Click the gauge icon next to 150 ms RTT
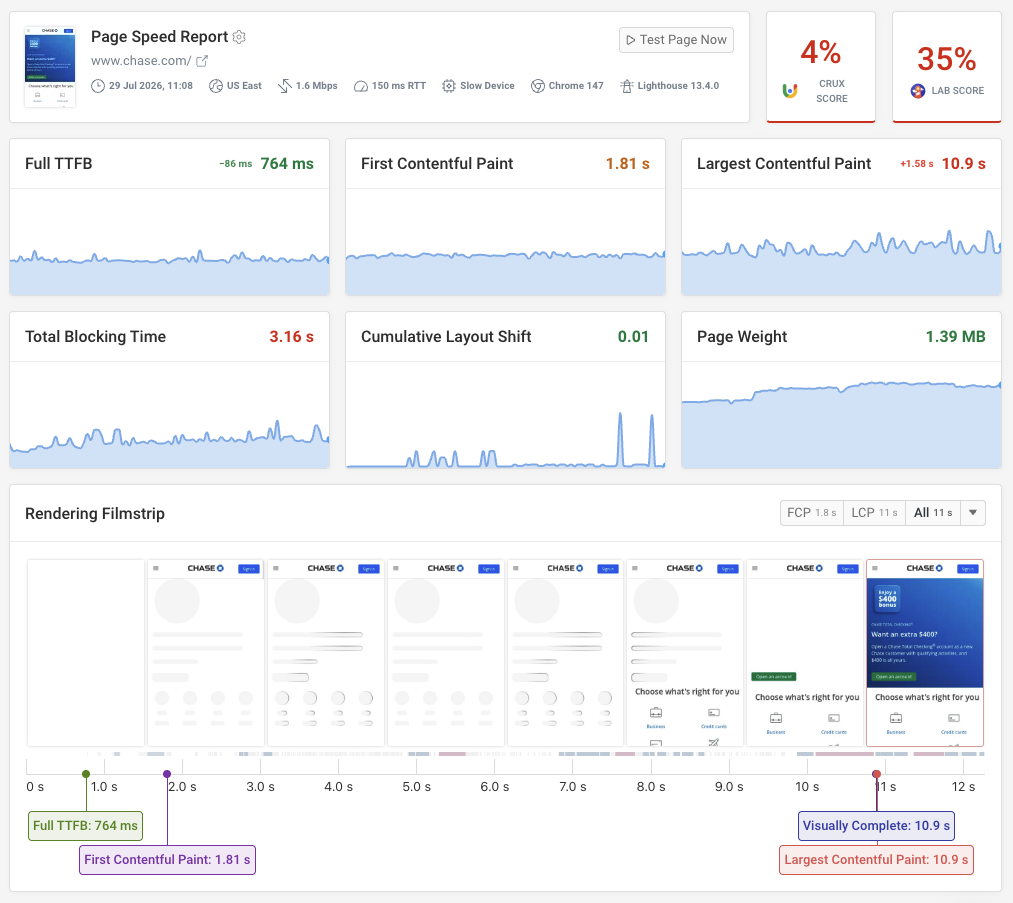Viewport: 1013px width, 903px height. 360,86
